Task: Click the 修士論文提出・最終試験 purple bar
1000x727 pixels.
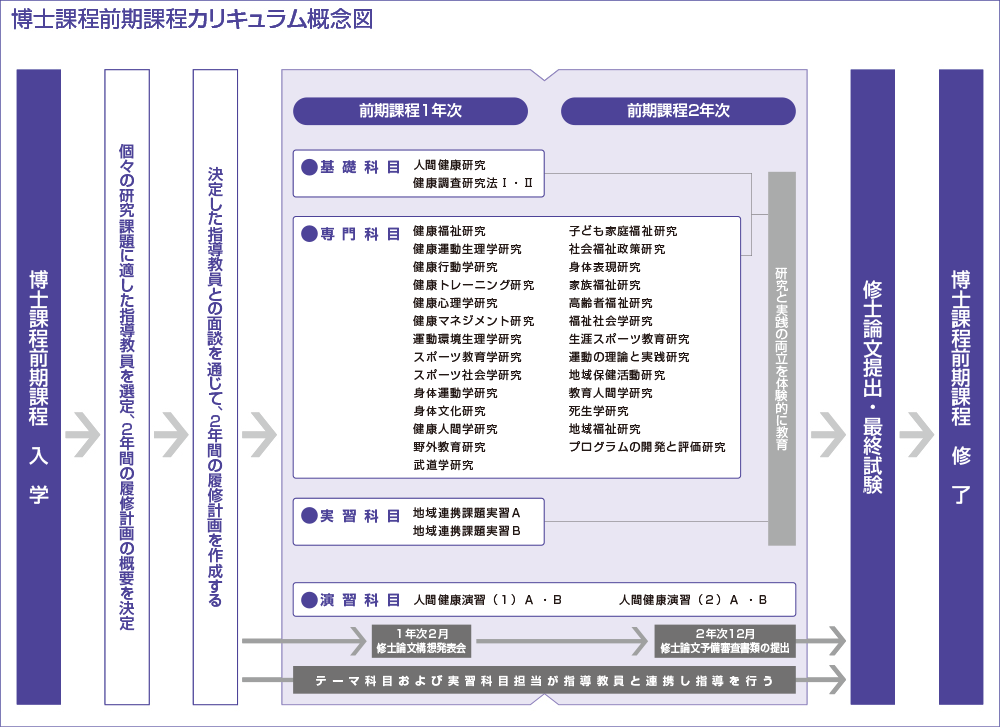Action: 872,386
